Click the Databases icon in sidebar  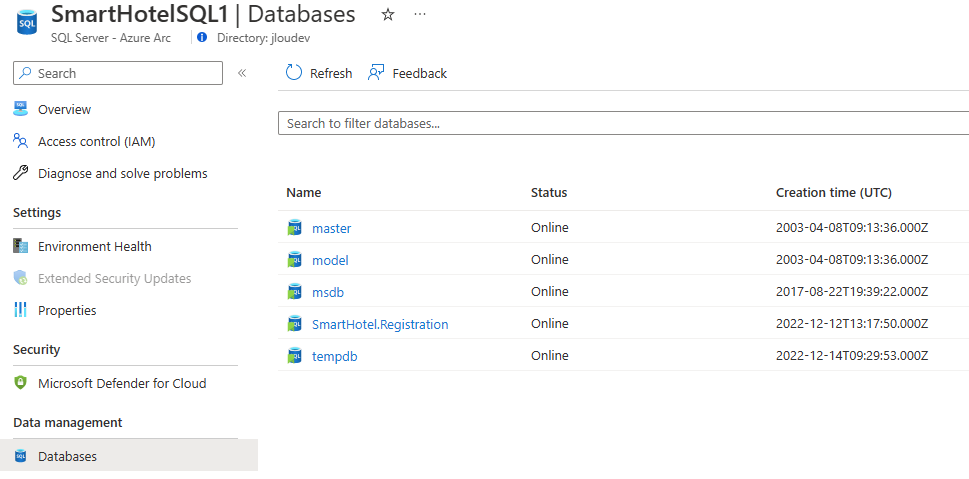coord(20,457)
